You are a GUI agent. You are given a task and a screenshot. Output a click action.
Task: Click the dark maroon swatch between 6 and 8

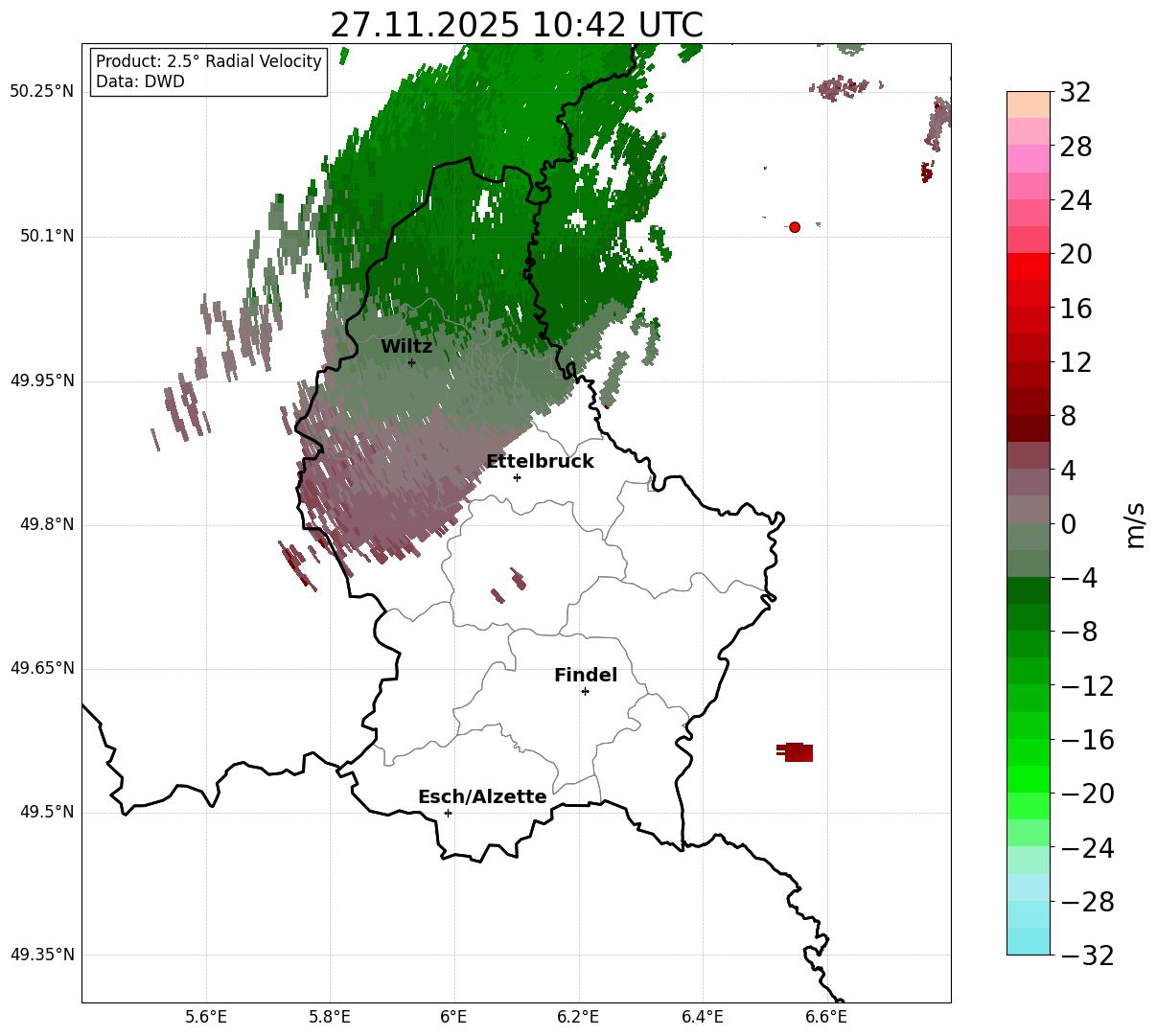pos(1029,428)
